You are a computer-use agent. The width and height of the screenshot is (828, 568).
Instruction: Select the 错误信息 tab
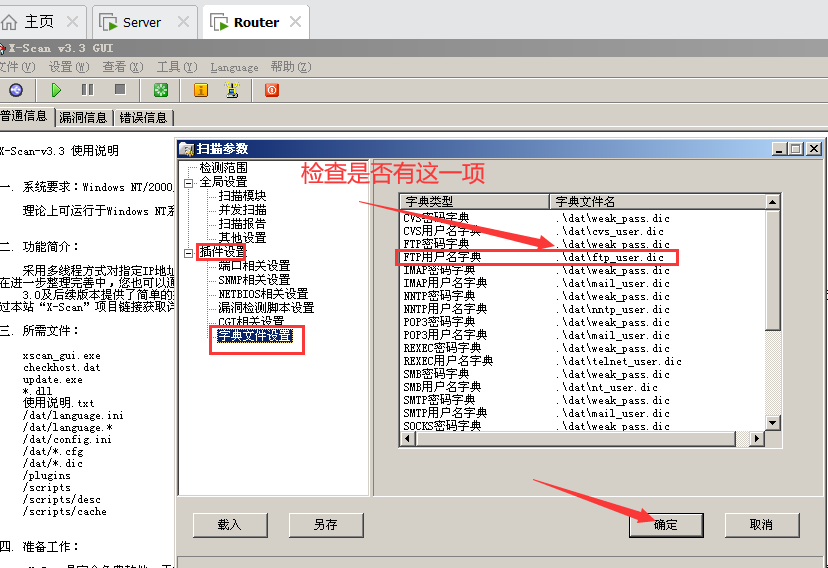tap(143, 117)
